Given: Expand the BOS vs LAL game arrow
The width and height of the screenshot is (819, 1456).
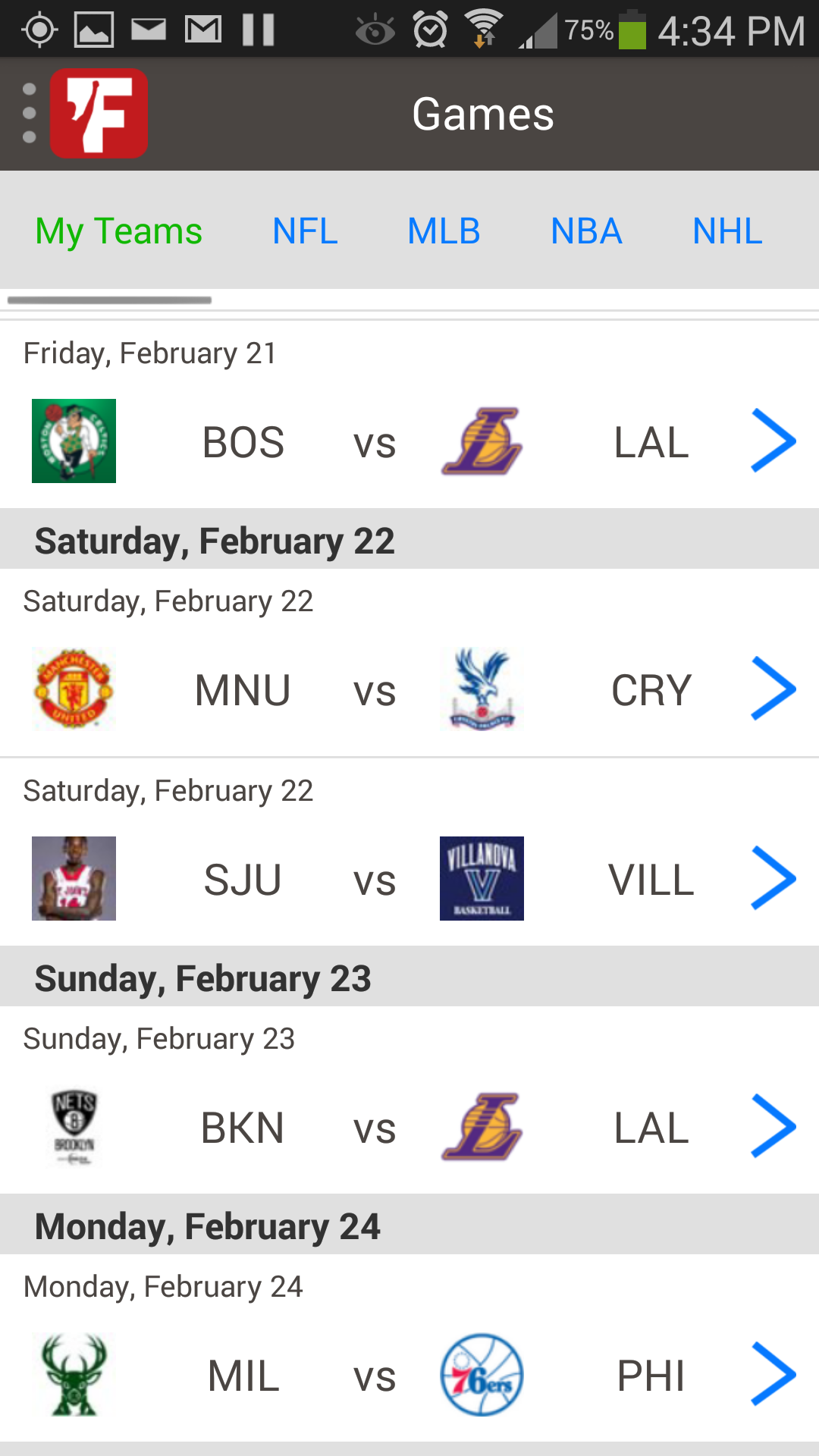Looking at the screenshot, I should point(773,441).
